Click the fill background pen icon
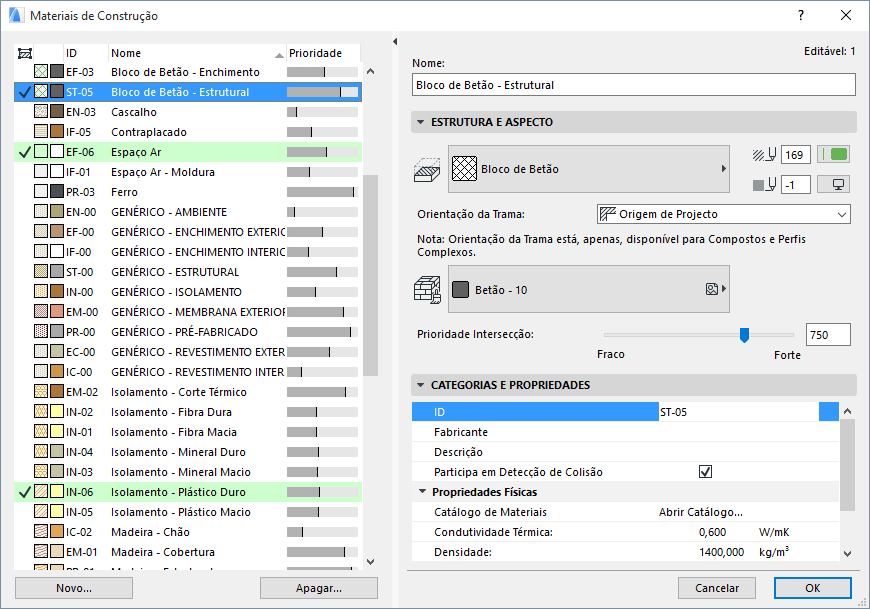 click(764, 185)
